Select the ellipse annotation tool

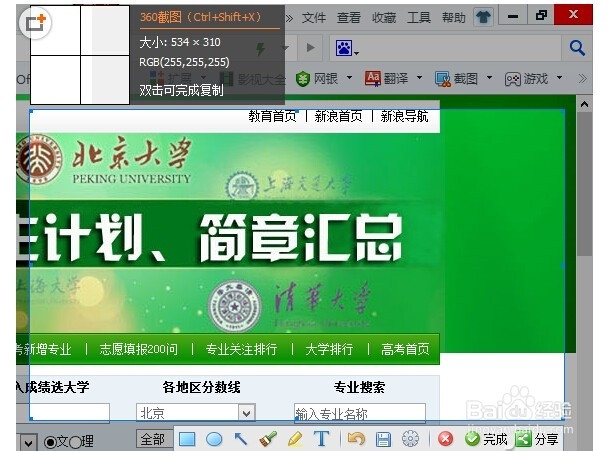(214, 439)
